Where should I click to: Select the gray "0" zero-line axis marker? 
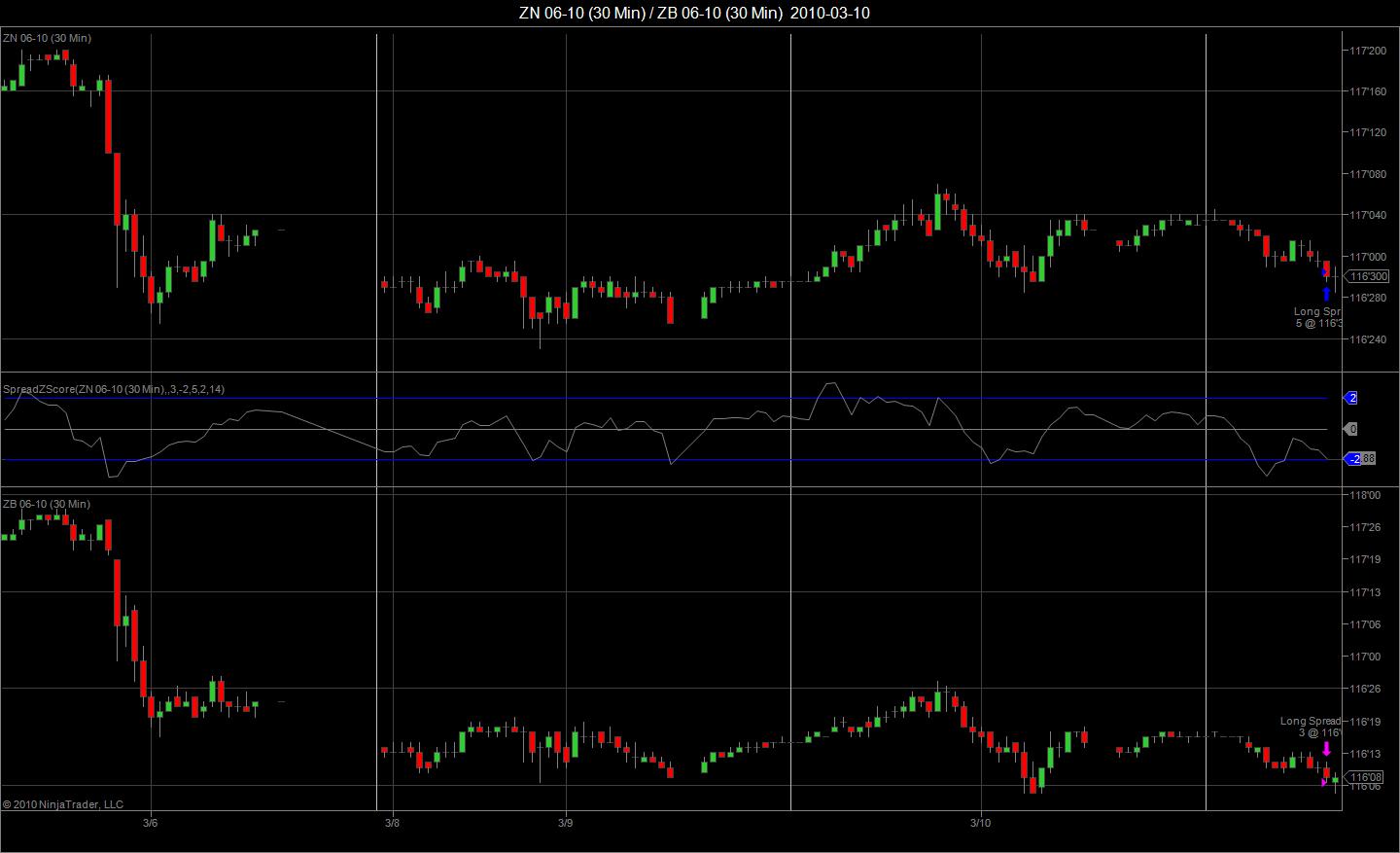point(1351,429)
